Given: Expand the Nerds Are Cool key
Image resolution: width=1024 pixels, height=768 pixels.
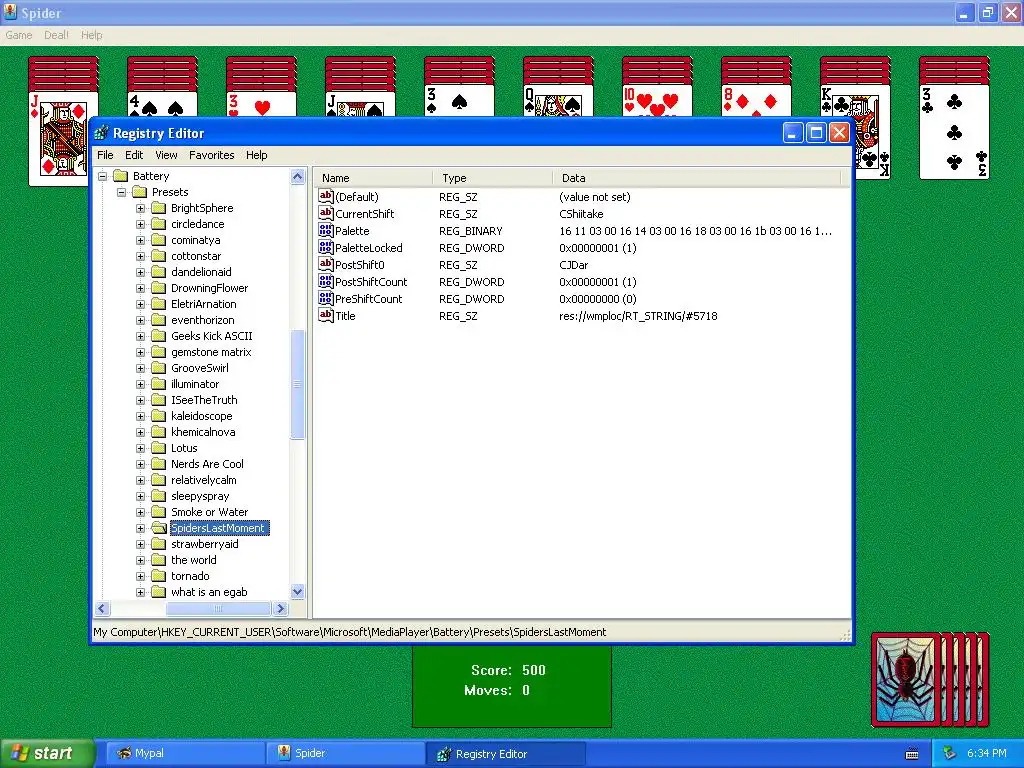Looking at the screenshot, I should coord(140,464).
